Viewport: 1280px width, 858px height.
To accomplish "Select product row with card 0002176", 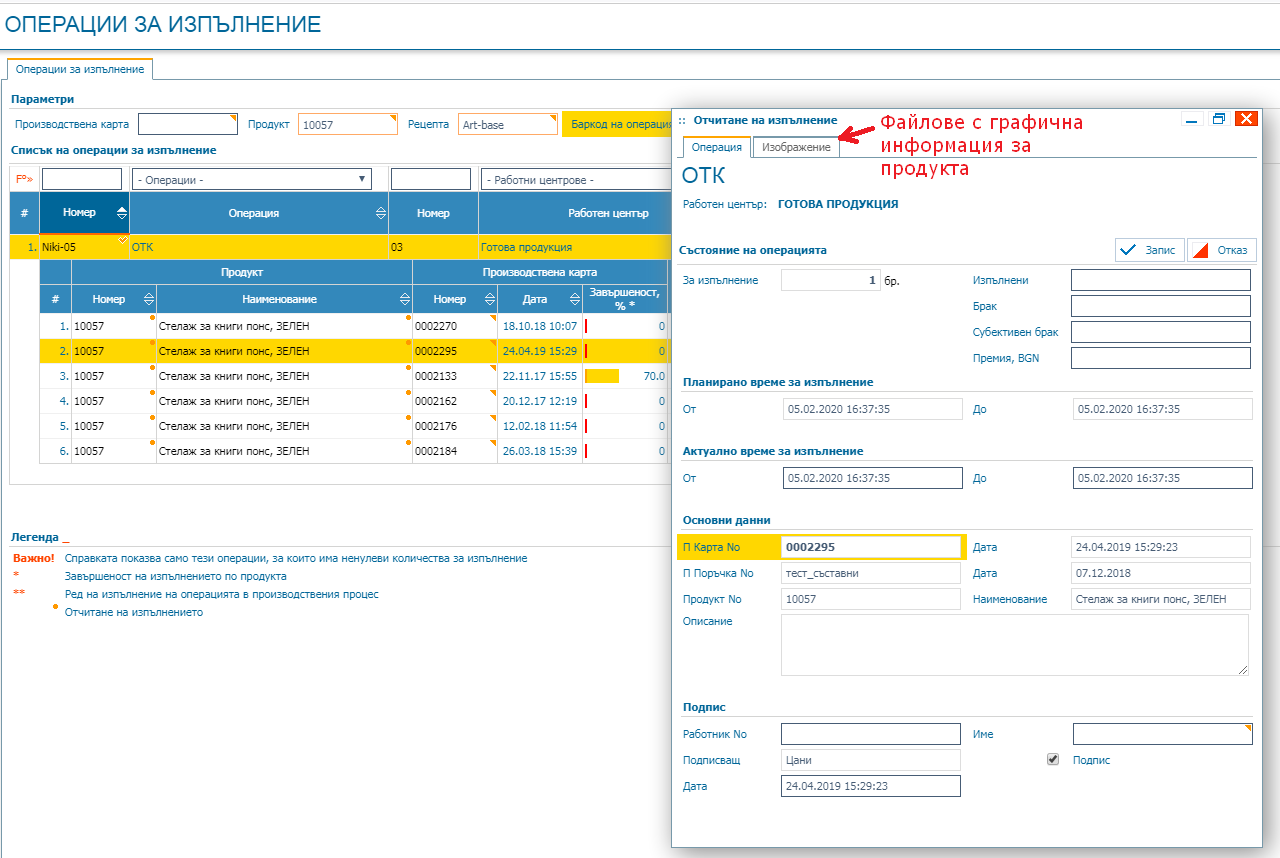I will click(355, 426).
